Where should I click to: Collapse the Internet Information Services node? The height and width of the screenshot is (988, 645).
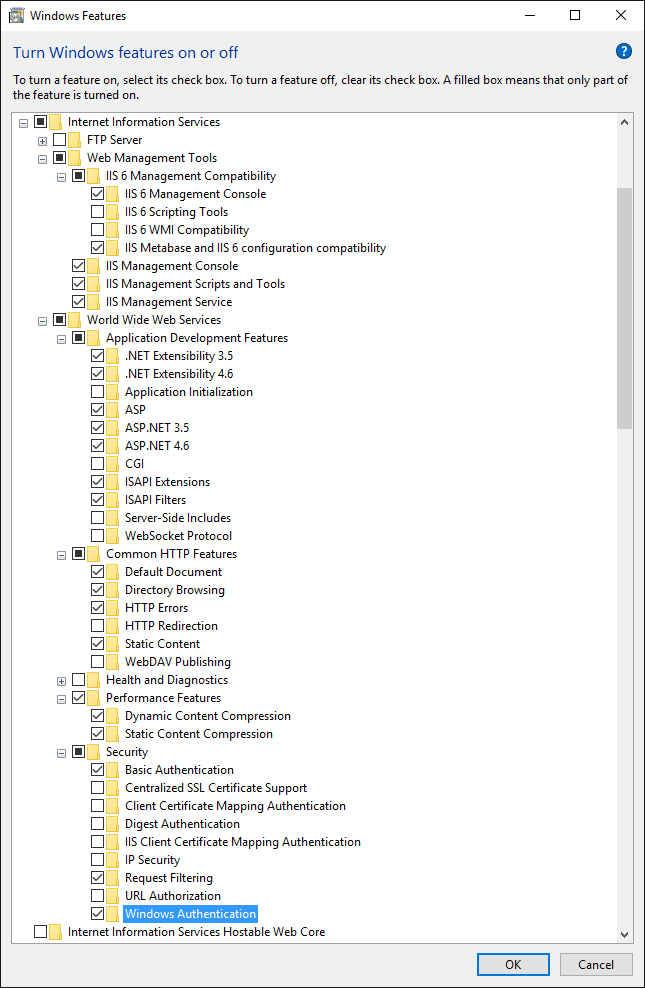point(24,123)
